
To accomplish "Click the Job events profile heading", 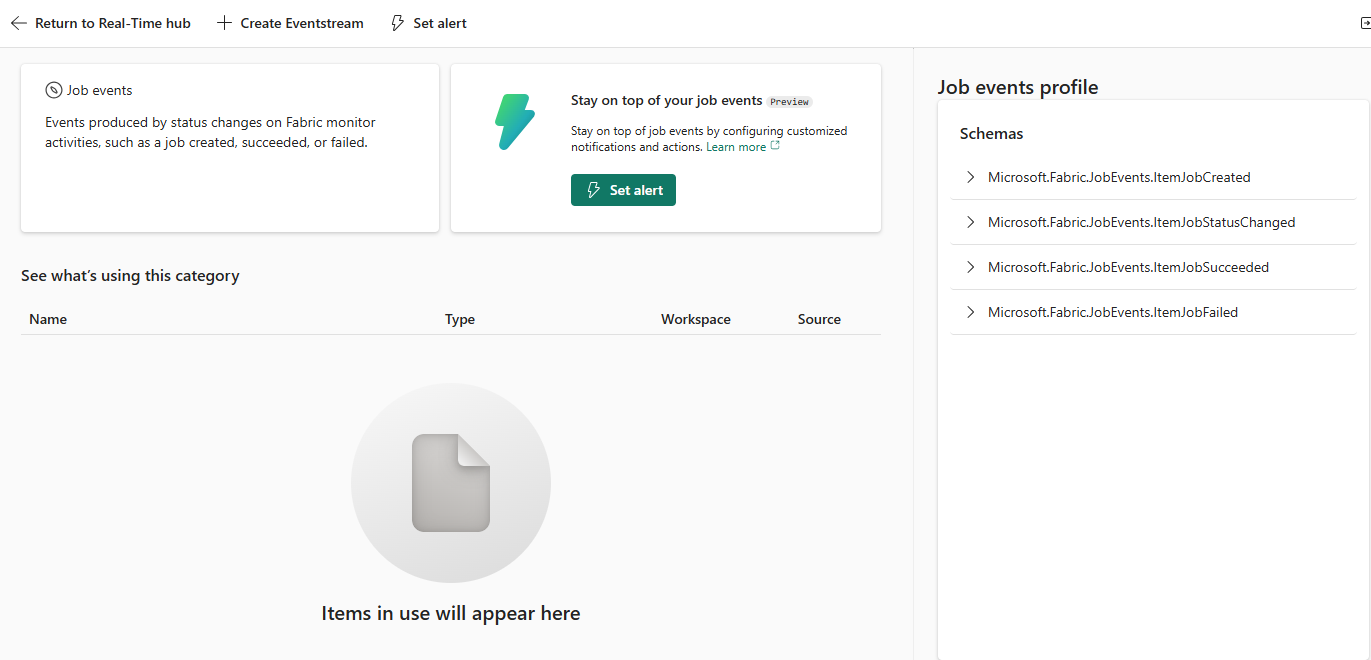I will 1018,87.
